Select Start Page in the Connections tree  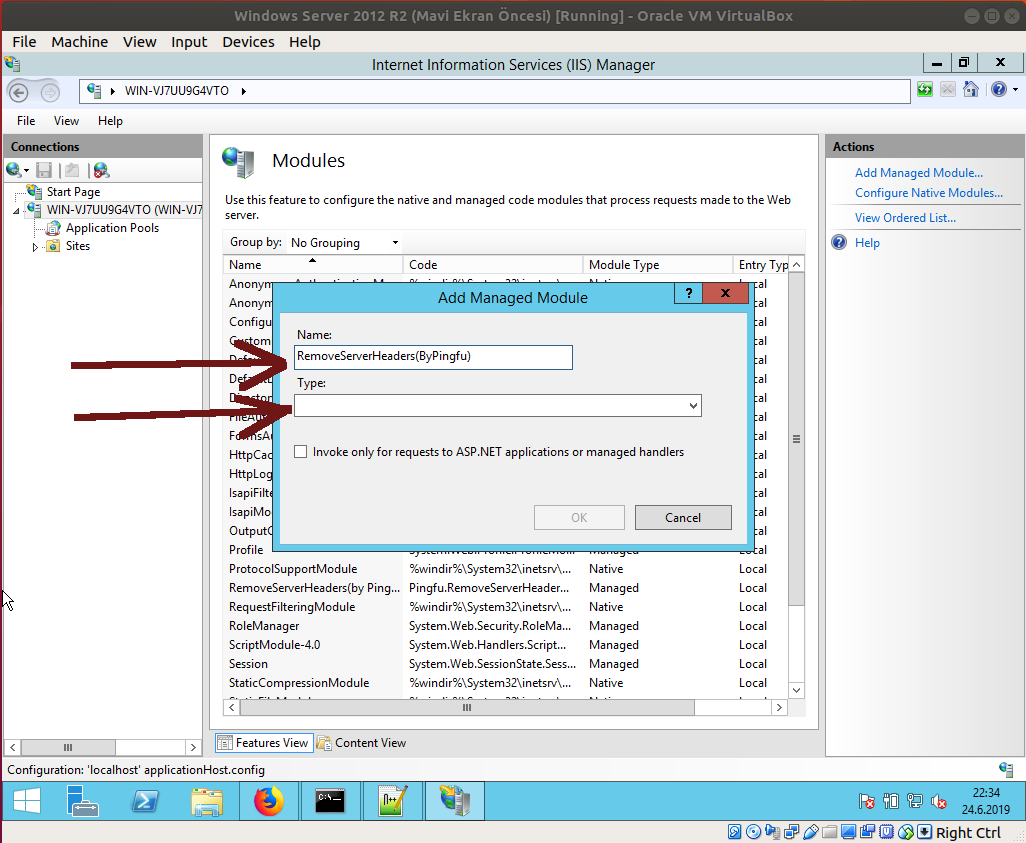pyautogui.click(x=73, y=192)
